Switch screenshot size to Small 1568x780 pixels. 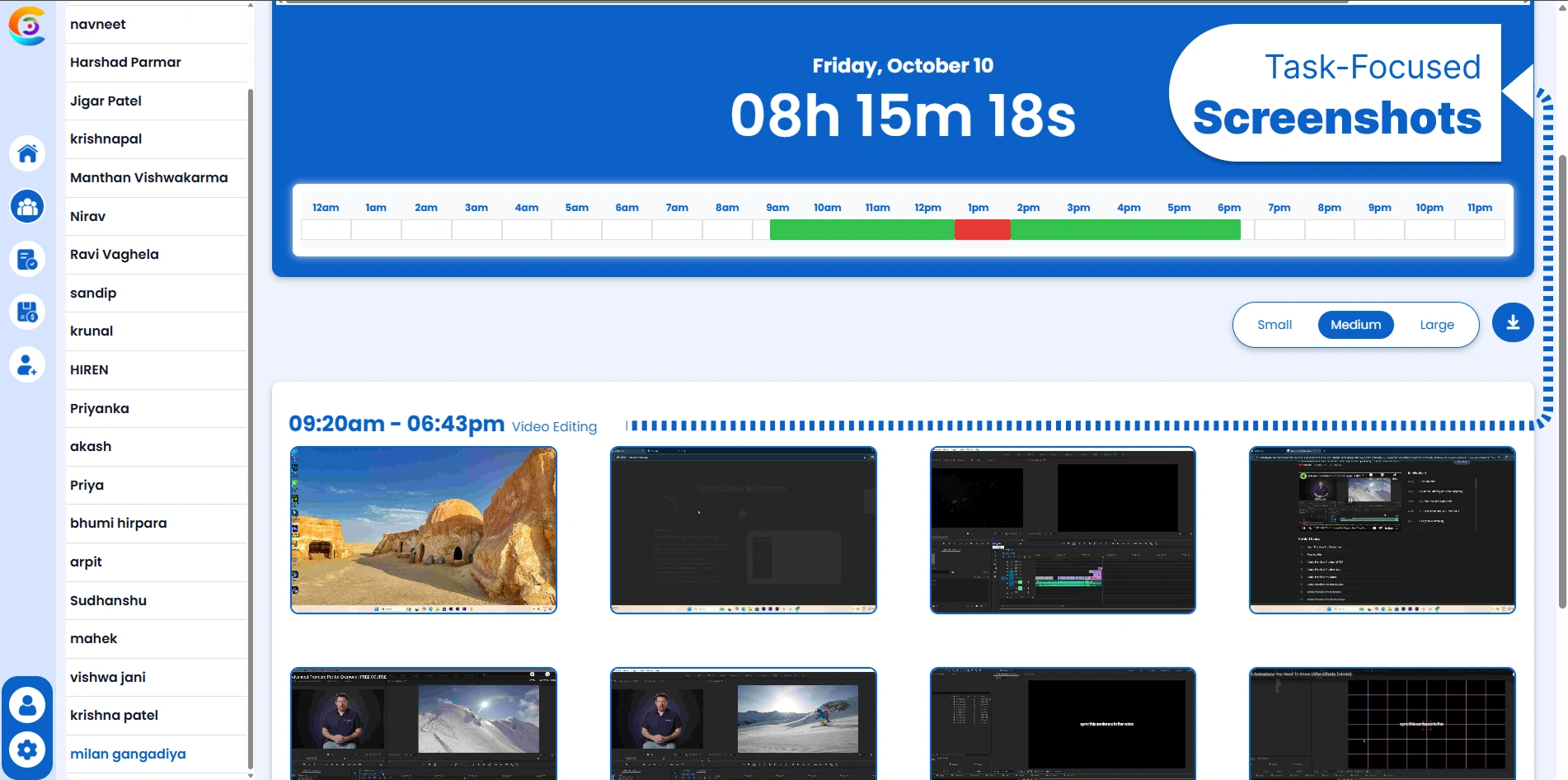(1275, 324)
